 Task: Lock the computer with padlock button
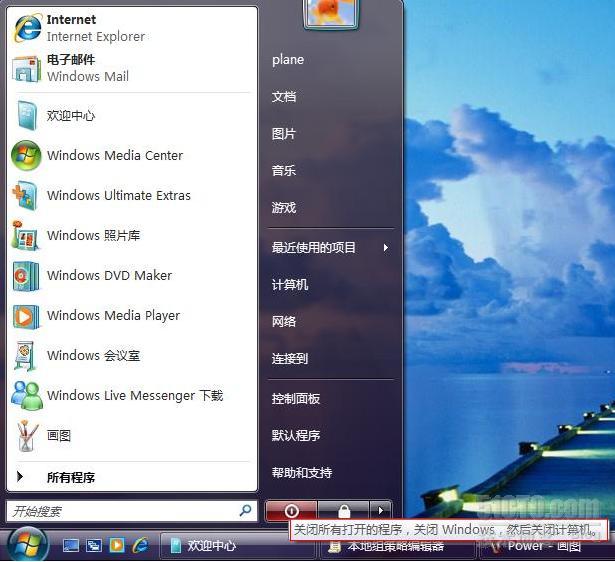tap(344, 511)
